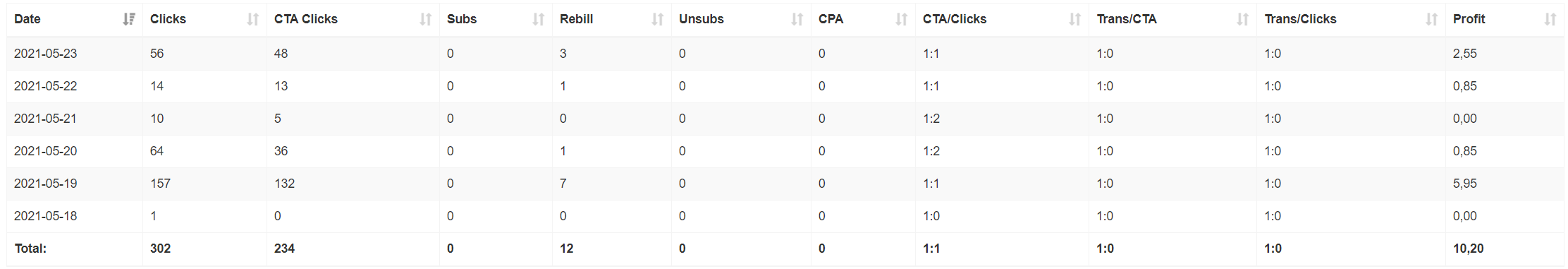Sort the Subs column via arrow icon
Image resolution: width=1568 pixels, height=269 pixels.
tap(538, 19)
